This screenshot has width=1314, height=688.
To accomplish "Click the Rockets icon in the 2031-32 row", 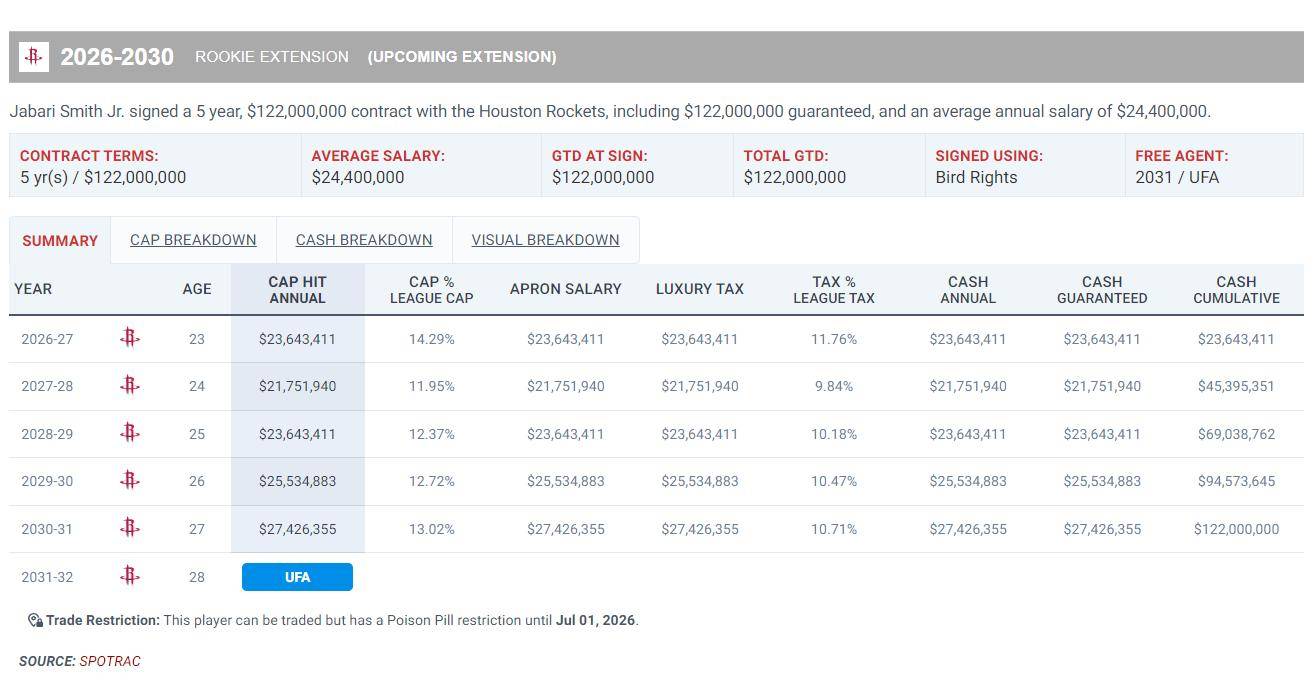I will 129,576.
